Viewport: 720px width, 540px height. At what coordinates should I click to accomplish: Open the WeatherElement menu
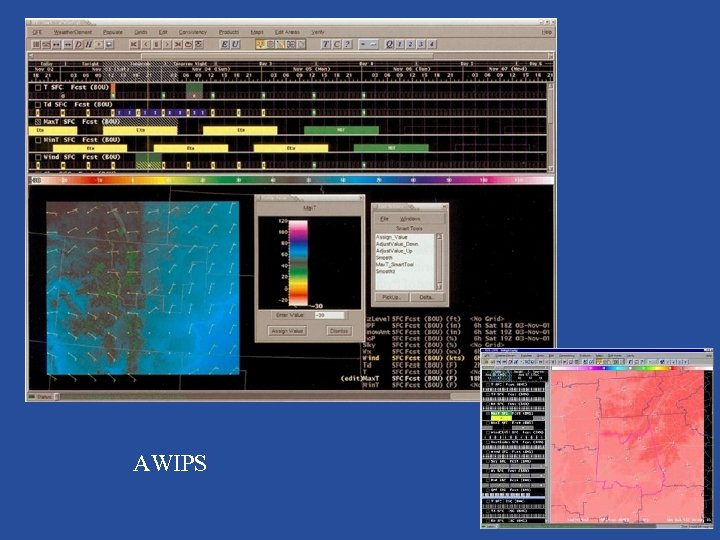73,32
